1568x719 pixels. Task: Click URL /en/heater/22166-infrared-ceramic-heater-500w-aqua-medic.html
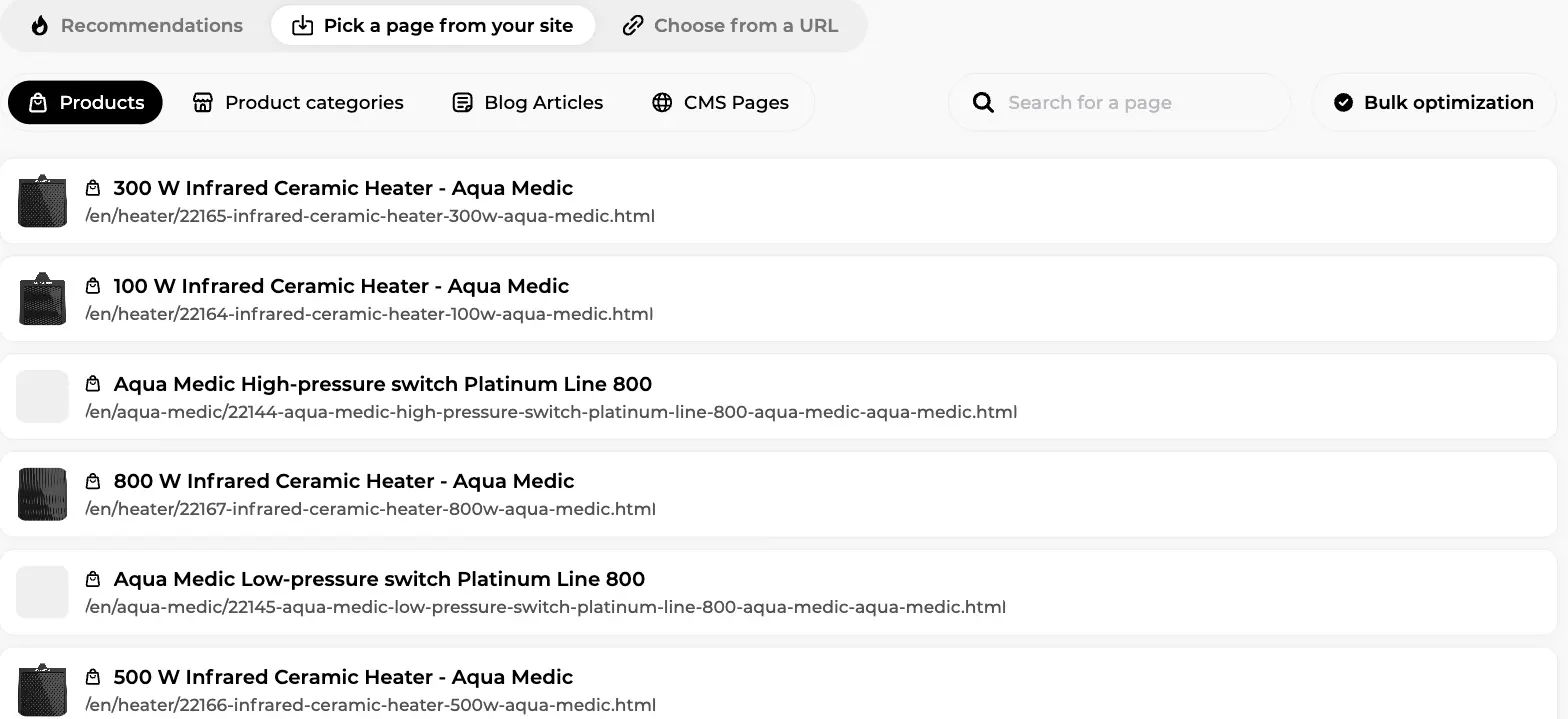(370, 705)
